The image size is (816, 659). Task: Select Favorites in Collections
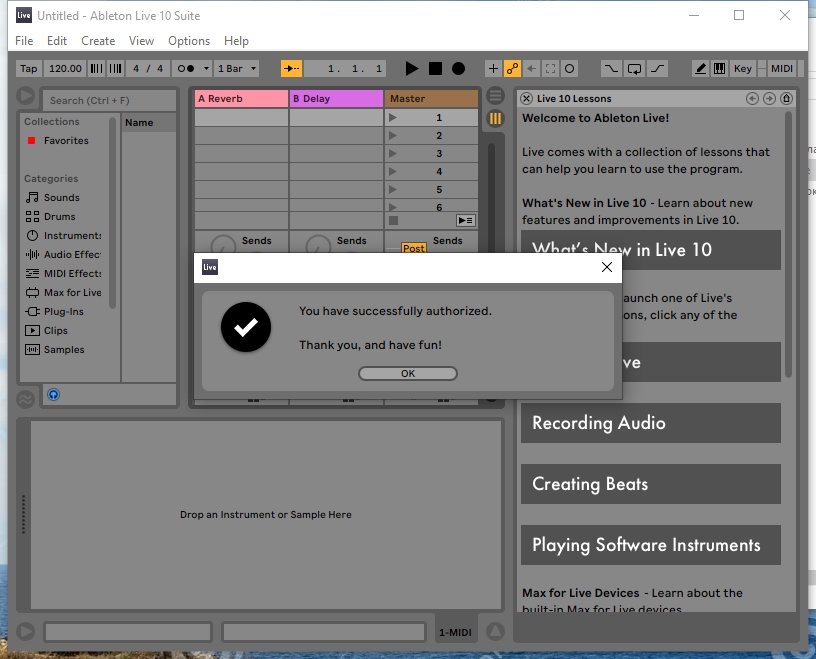[x=66, y=141]
